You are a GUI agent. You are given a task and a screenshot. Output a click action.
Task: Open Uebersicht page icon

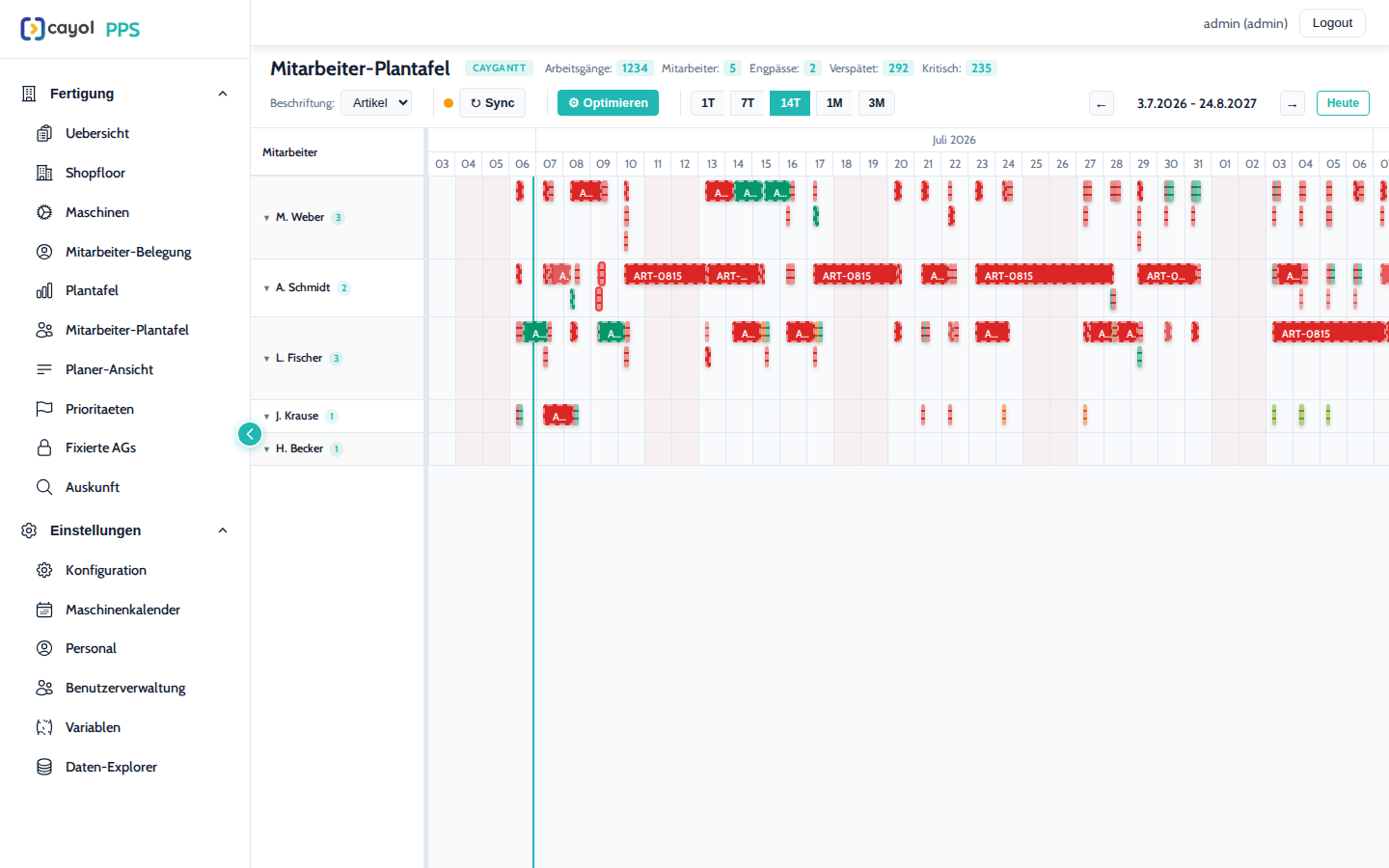pyautogui.click(x=44, y=133)
